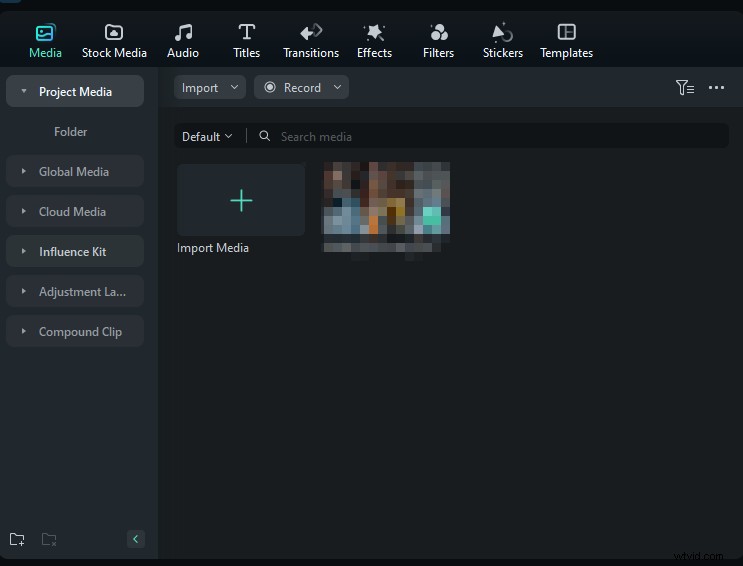Image resolution: width=743 pixels, height=566 pixels.
Task: Create a new folder with bottom-left icon
Action: (17, 540)
